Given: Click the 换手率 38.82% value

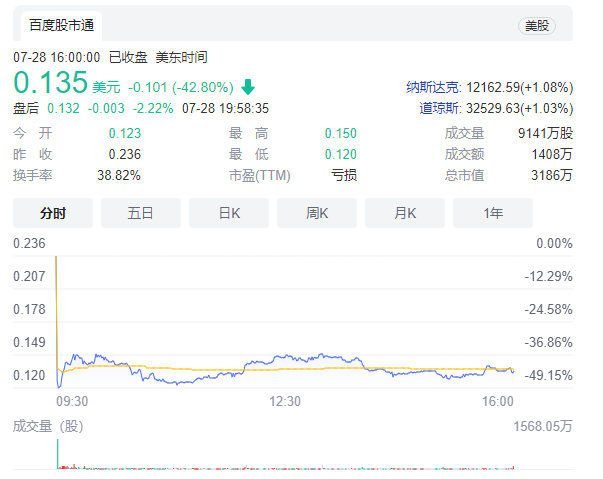Looking at the screenshot, I should (x=118, y=175).
